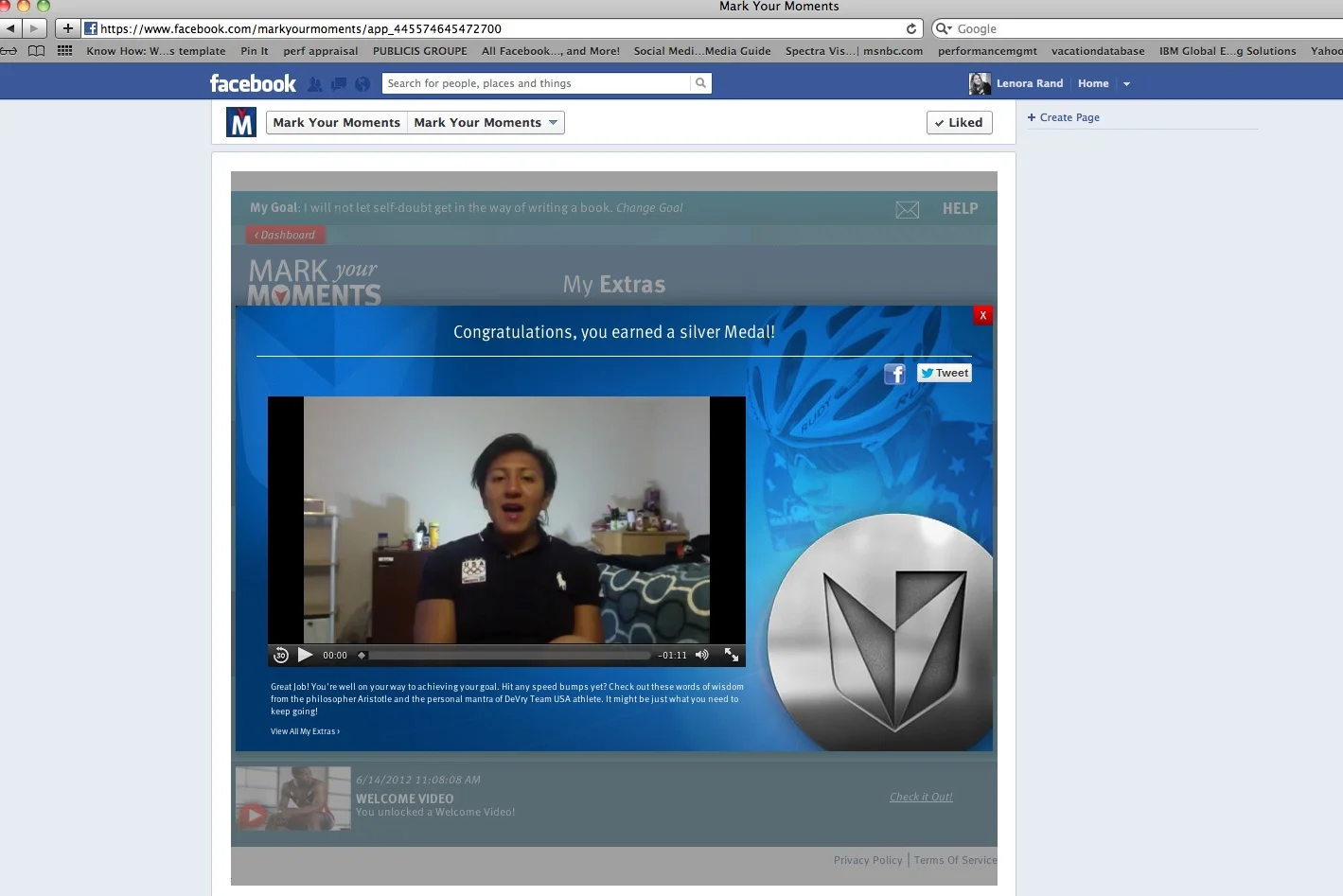1343x896 pixels.
Task: Click Check it Out link
Action: tap(921, 797)
